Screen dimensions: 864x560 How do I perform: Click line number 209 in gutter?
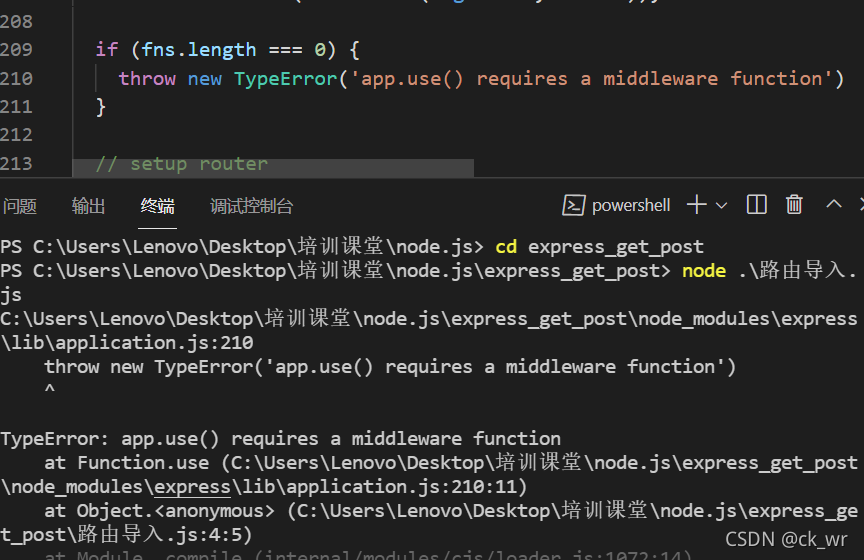point(17,50)
